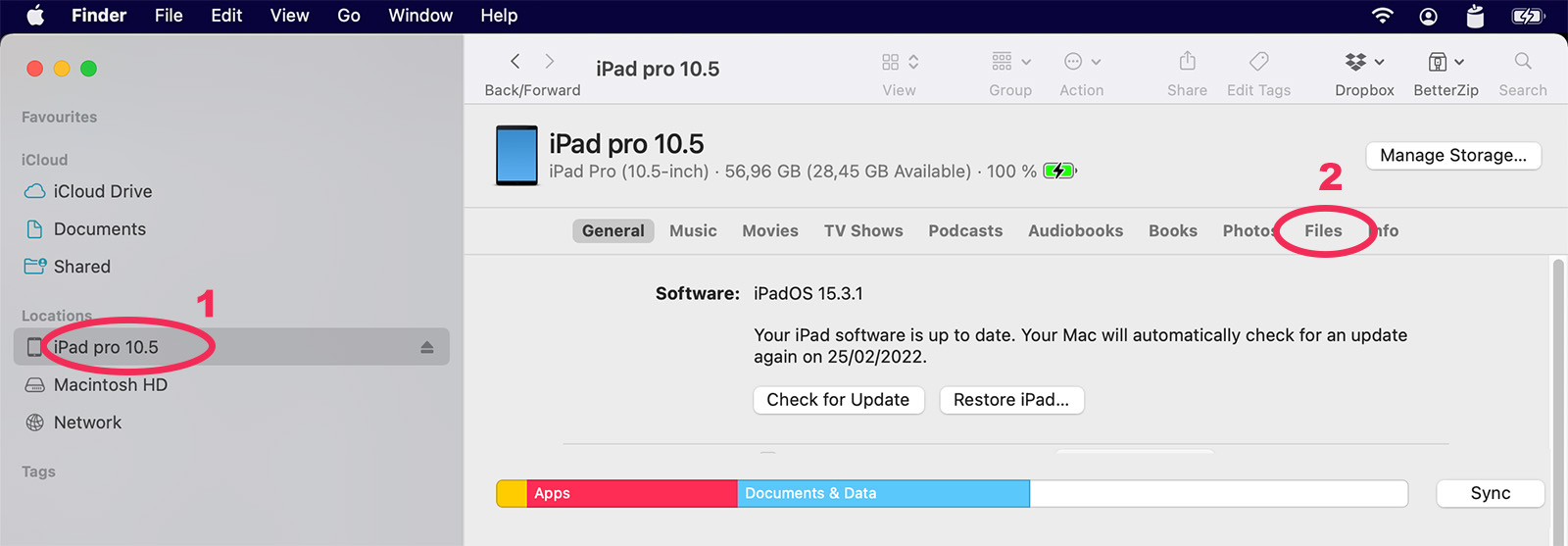Click the menu bar app icon beside battery
The width and height of the screenshot is (1568, 546).
point(1475,16)
